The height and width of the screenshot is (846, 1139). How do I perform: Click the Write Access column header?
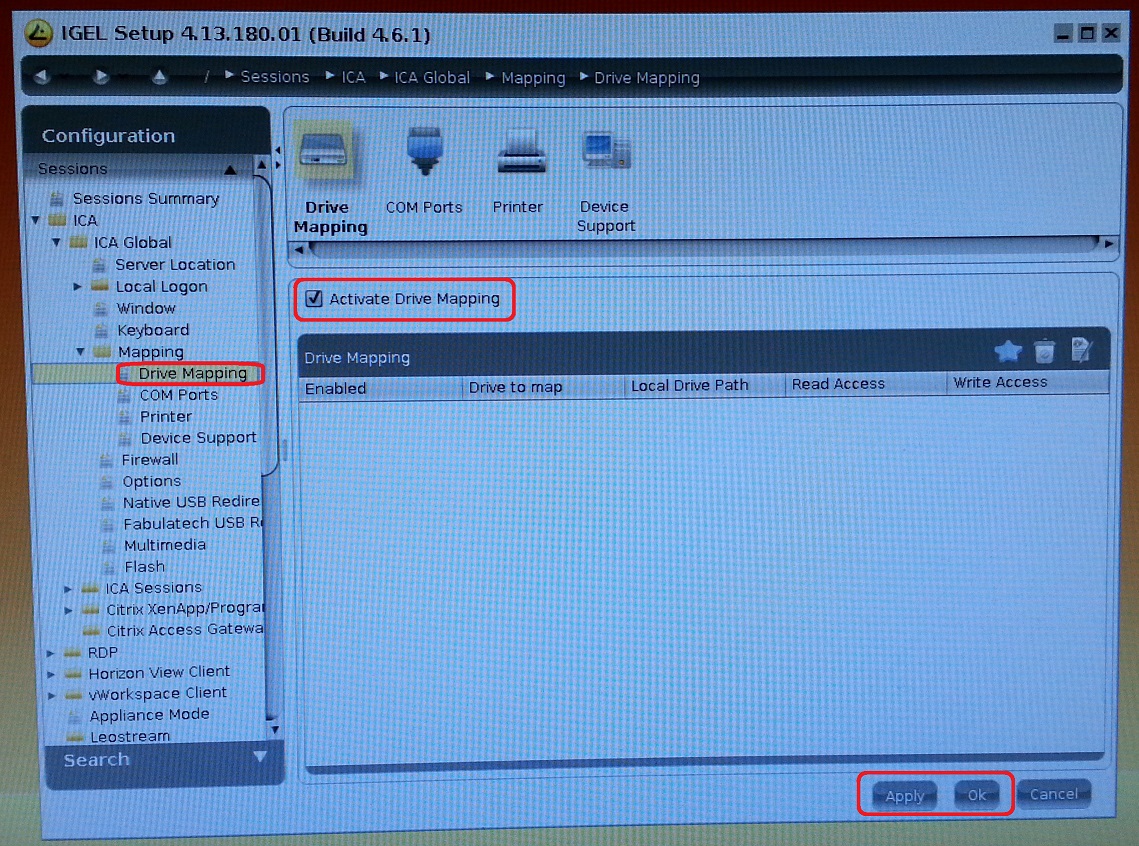tap(1029, 383)
